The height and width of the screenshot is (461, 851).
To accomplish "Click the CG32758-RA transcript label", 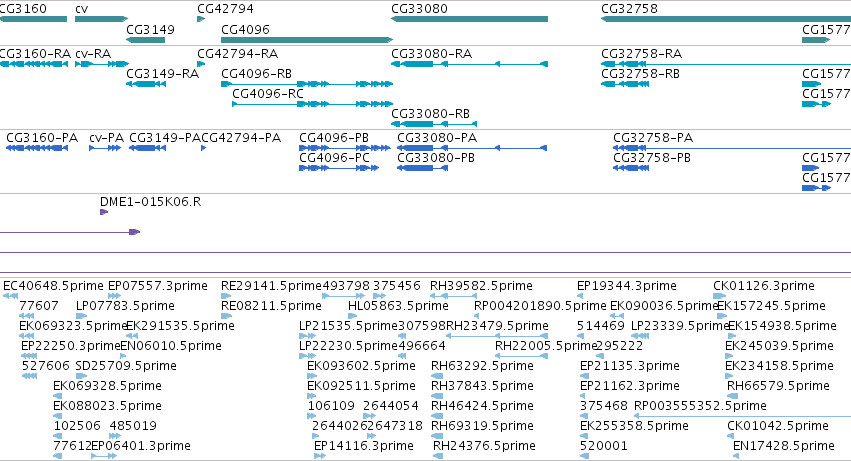I will (x=642, y=54).
